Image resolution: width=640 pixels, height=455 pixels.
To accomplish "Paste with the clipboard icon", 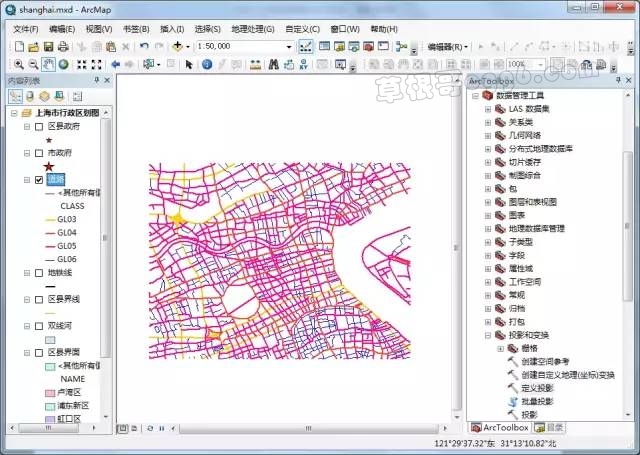I will 111,47.
